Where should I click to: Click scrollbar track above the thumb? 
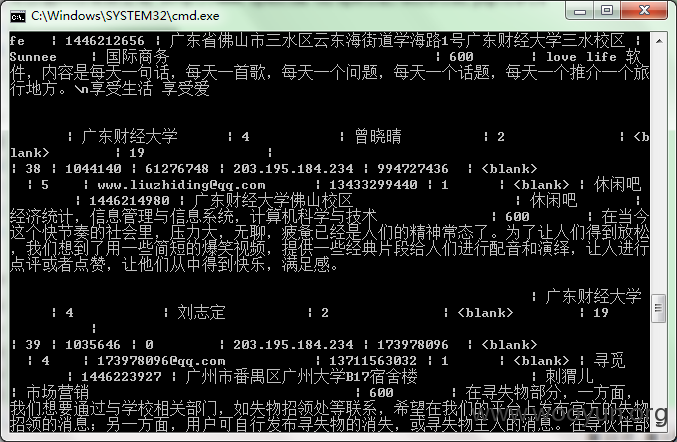(x=658, y=172)
